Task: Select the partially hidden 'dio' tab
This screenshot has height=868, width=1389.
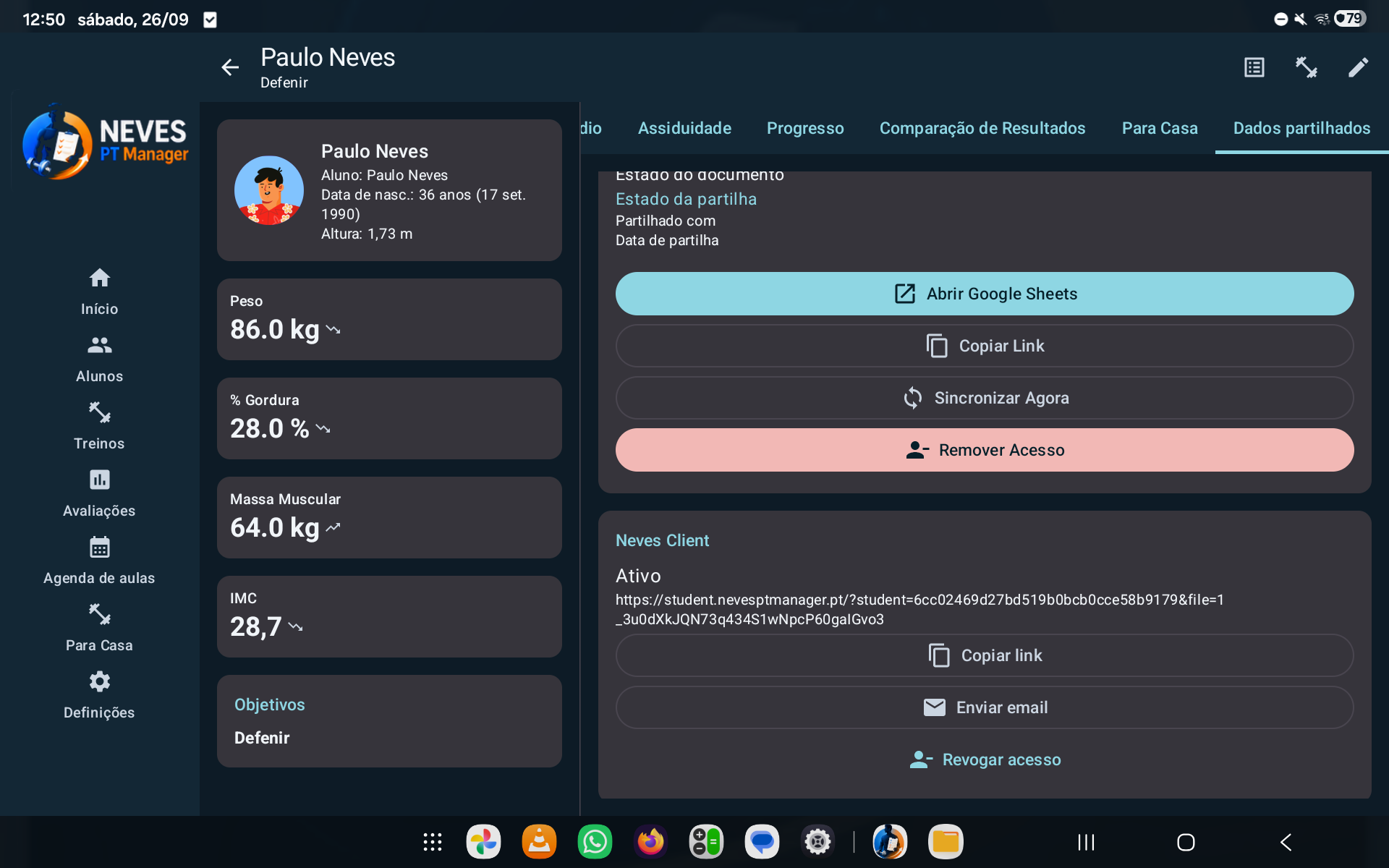Action: click(592, 128)
